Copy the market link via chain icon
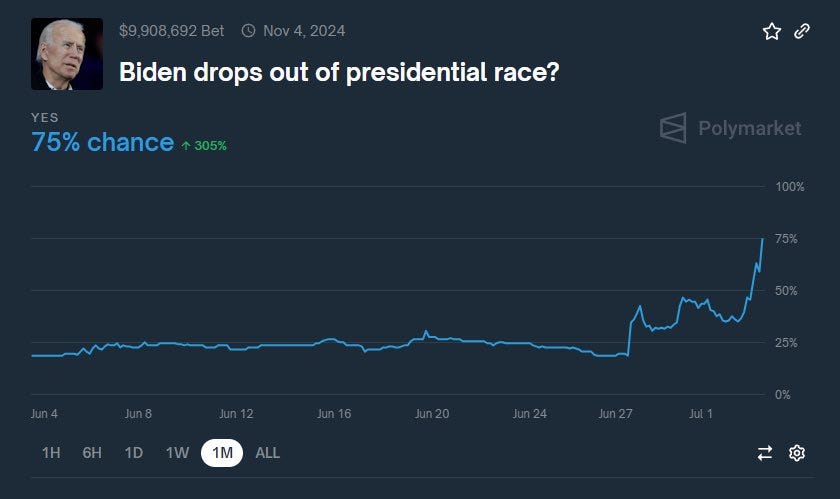This screenshot has width=840, height=499. point(801,31)
